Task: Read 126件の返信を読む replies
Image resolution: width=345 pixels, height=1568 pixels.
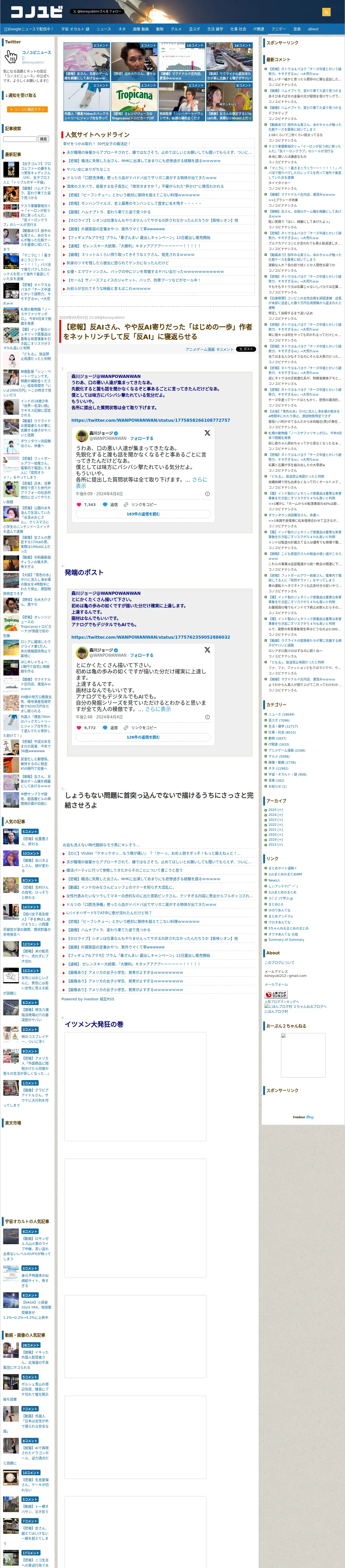Action: [x=143, y=737]
